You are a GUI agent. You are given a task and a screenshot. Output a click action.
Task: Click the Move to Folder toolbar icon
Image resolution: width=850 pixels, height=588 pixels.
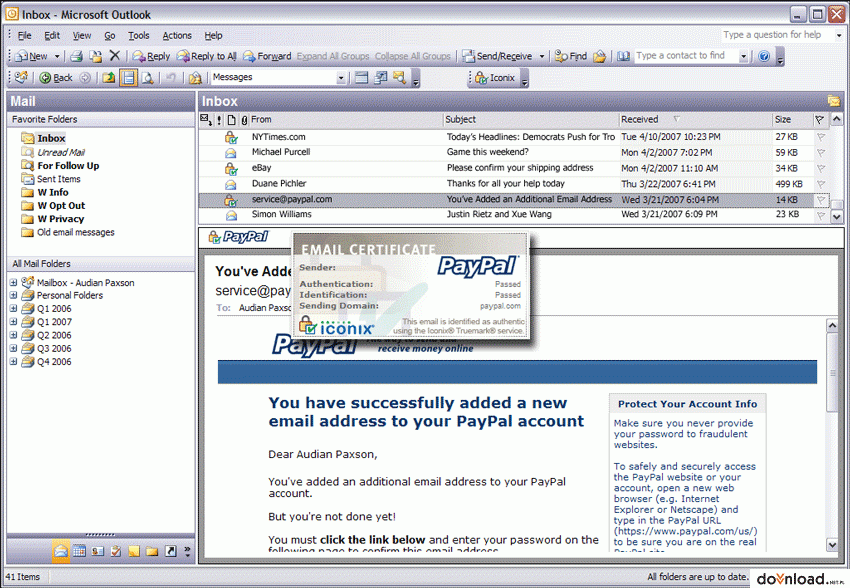[x=95, y=56]
